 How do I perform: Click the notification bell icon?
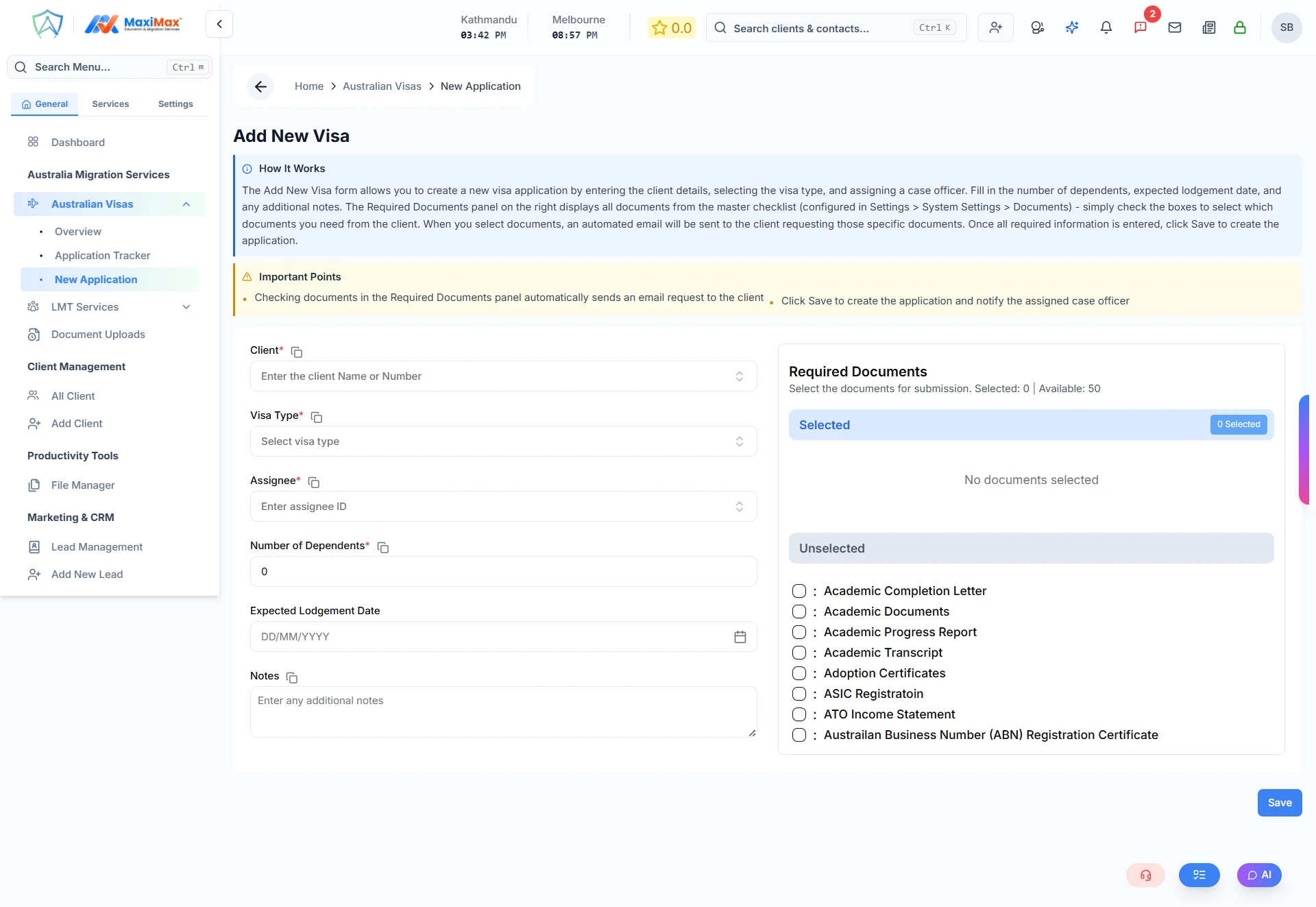[1106, 27]
